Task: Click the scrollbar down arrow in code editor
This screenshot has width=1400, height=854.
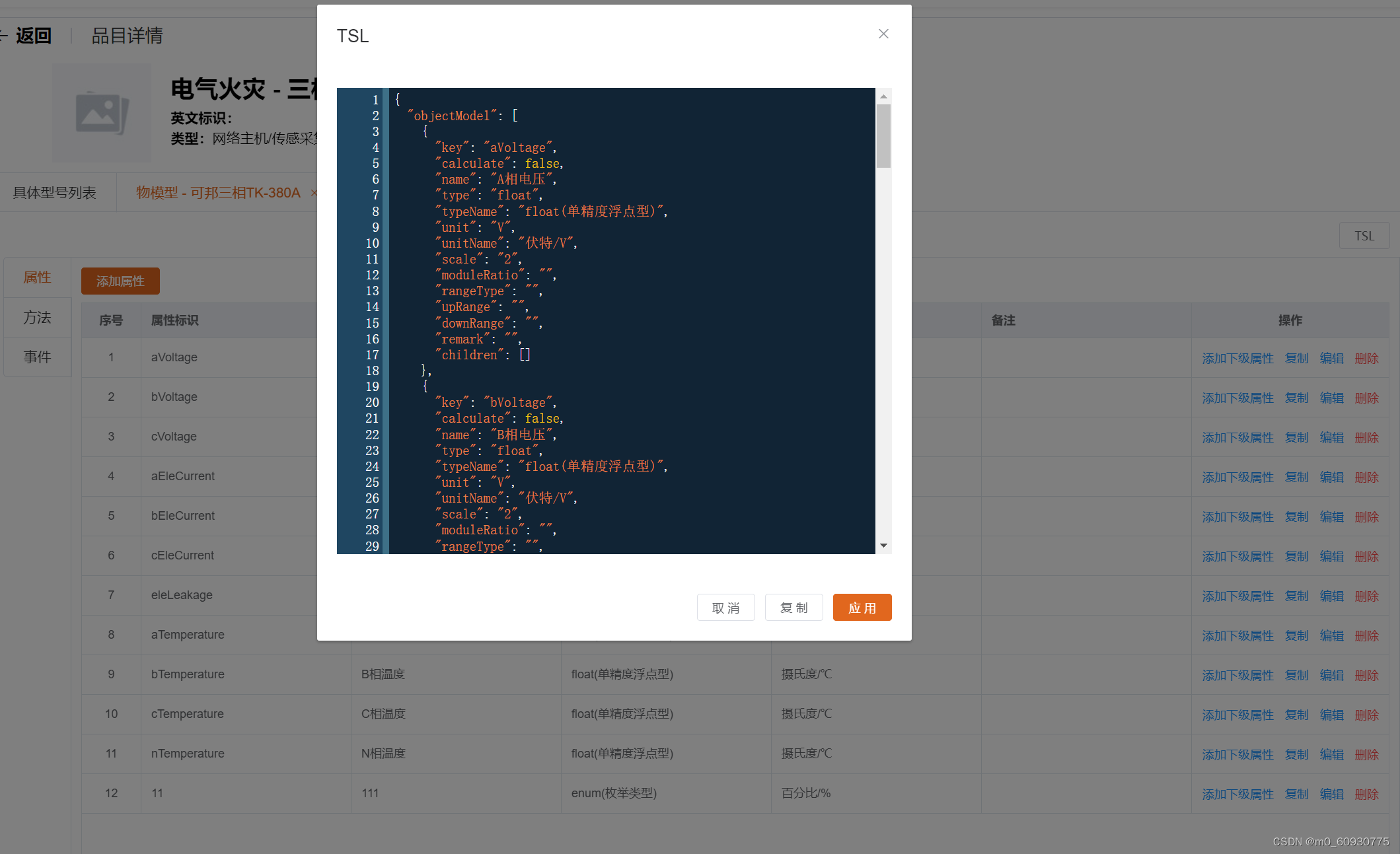Action: [x=883, y=546]
